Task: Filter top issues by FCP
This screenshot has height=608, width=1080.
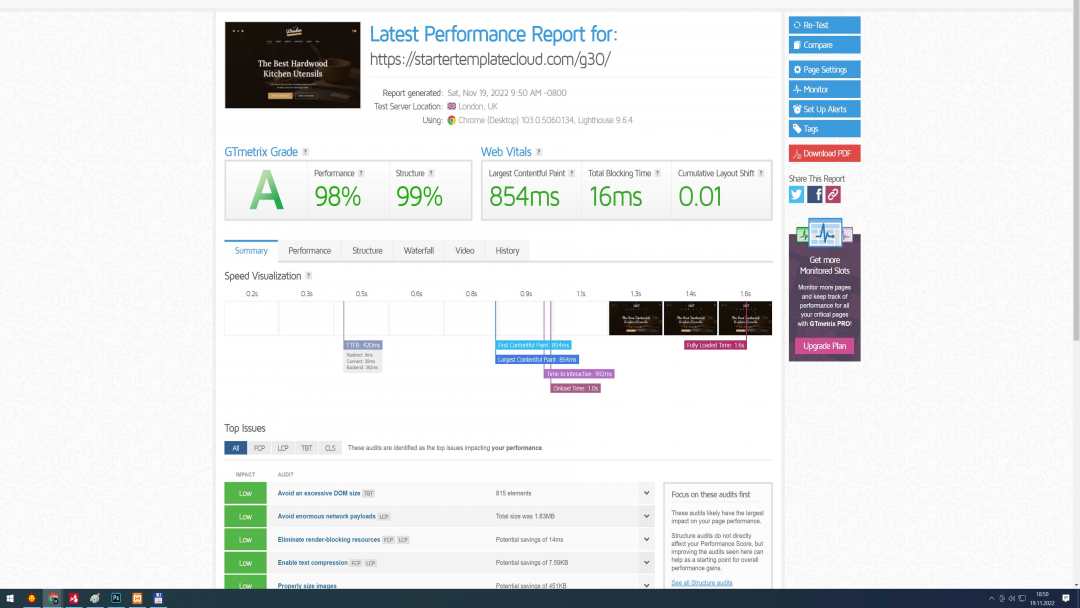Action: point(259,448)
